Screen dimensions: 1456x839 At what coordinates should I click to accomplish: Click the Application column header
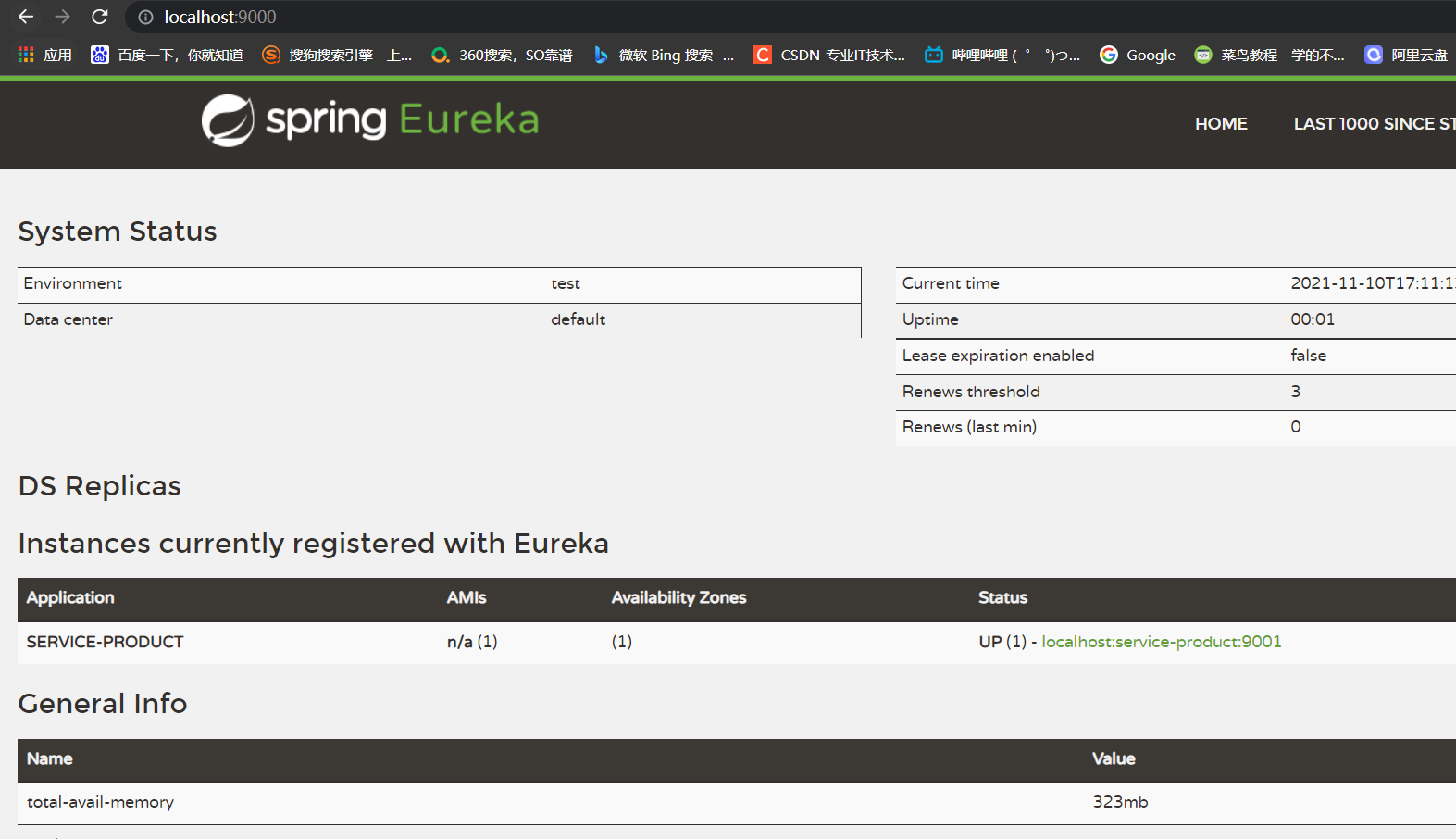(x=70, y=598)
